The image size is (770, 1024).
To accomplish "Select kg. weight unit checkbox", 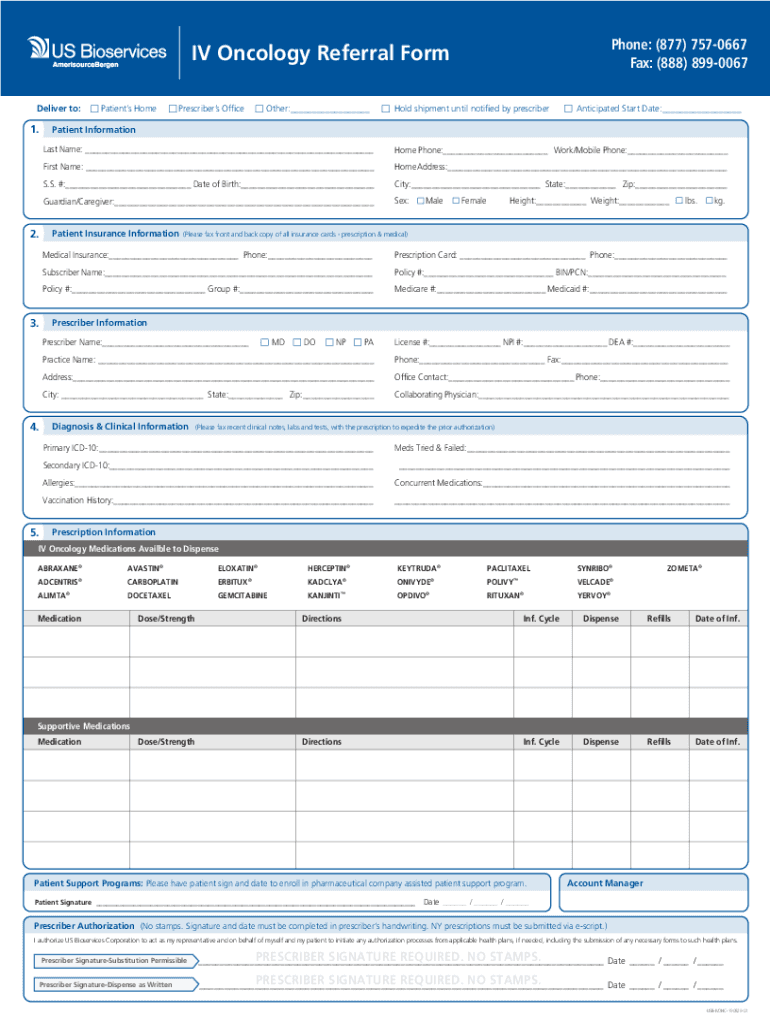I will 709,201.
